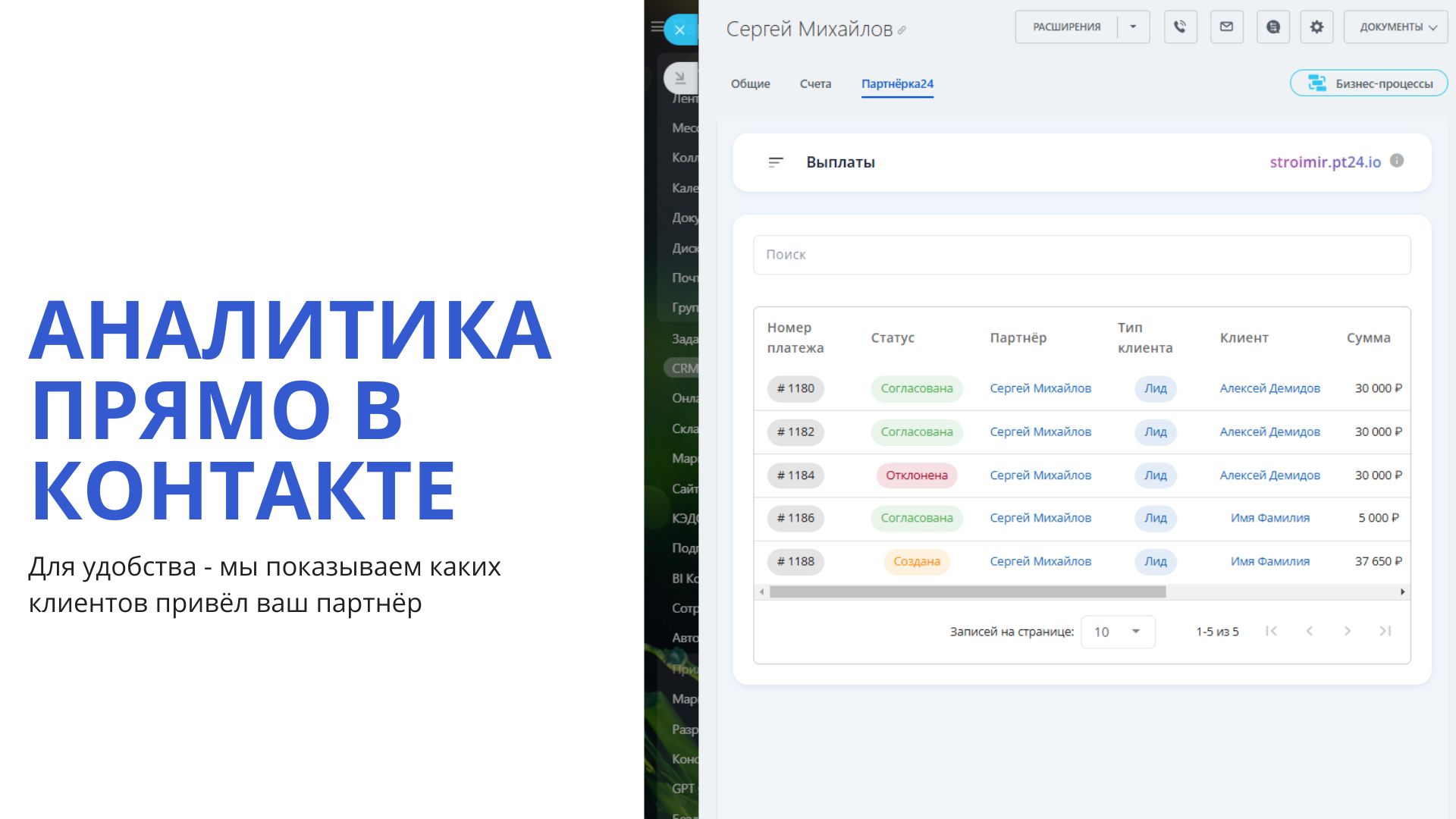This screenshot has height=819, width=1456.
Task: Click the info icon beside stroimir.pt24.io
Action: [1397, 161]
